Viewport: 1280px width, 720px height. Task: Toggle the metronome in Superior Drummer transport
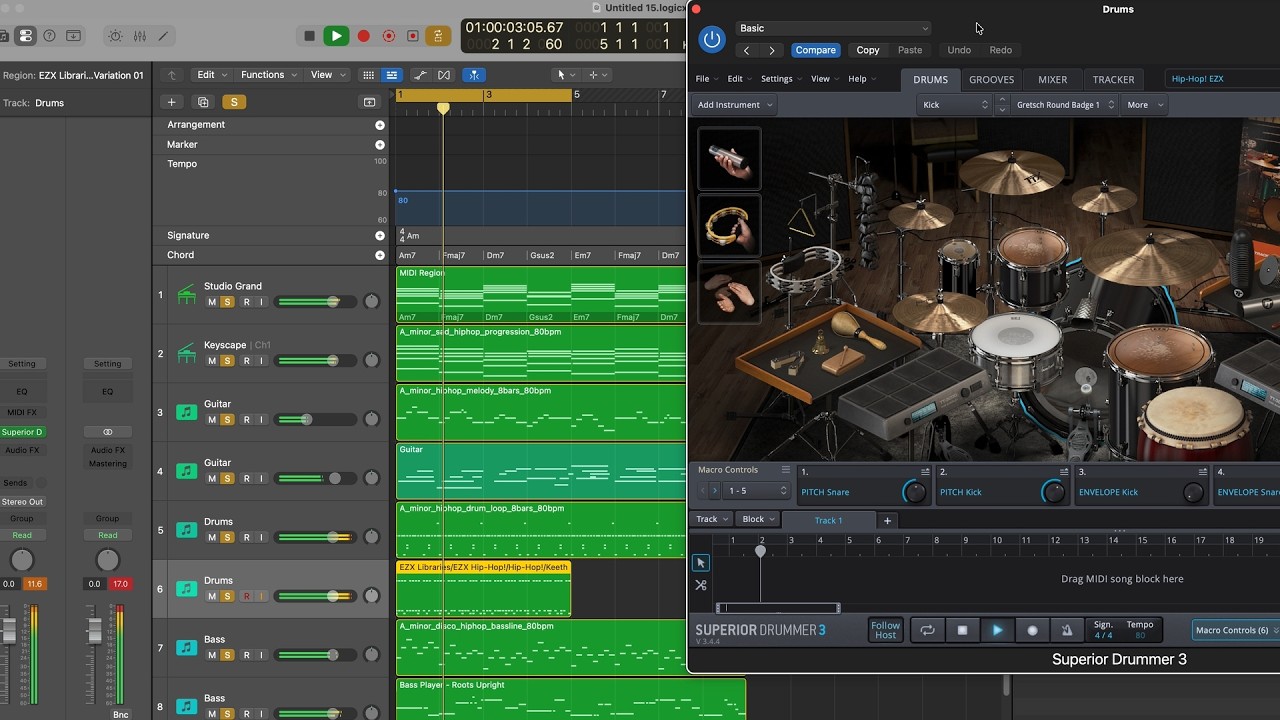1067,630
